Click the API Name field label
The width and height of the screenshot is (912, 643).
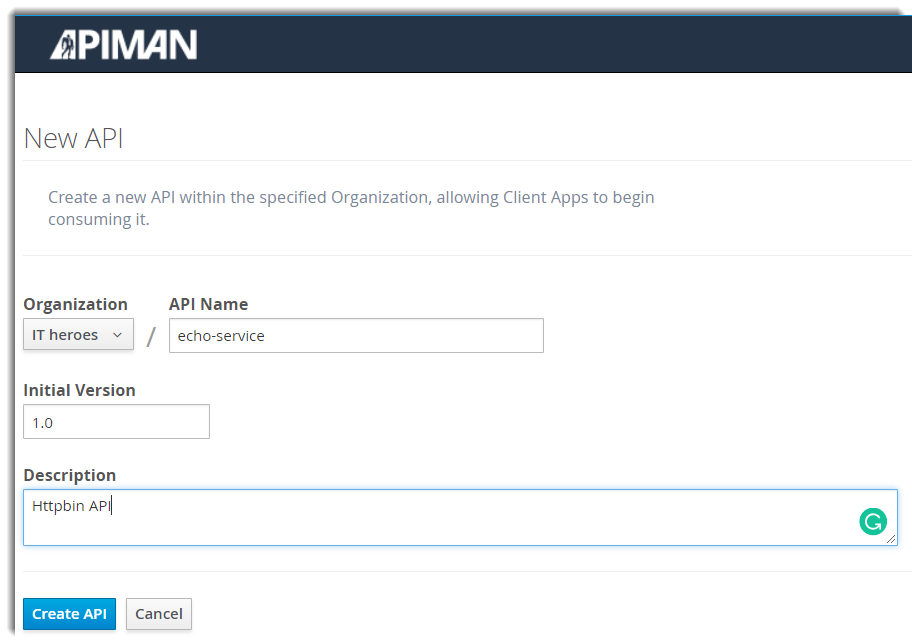coord(208,304)
